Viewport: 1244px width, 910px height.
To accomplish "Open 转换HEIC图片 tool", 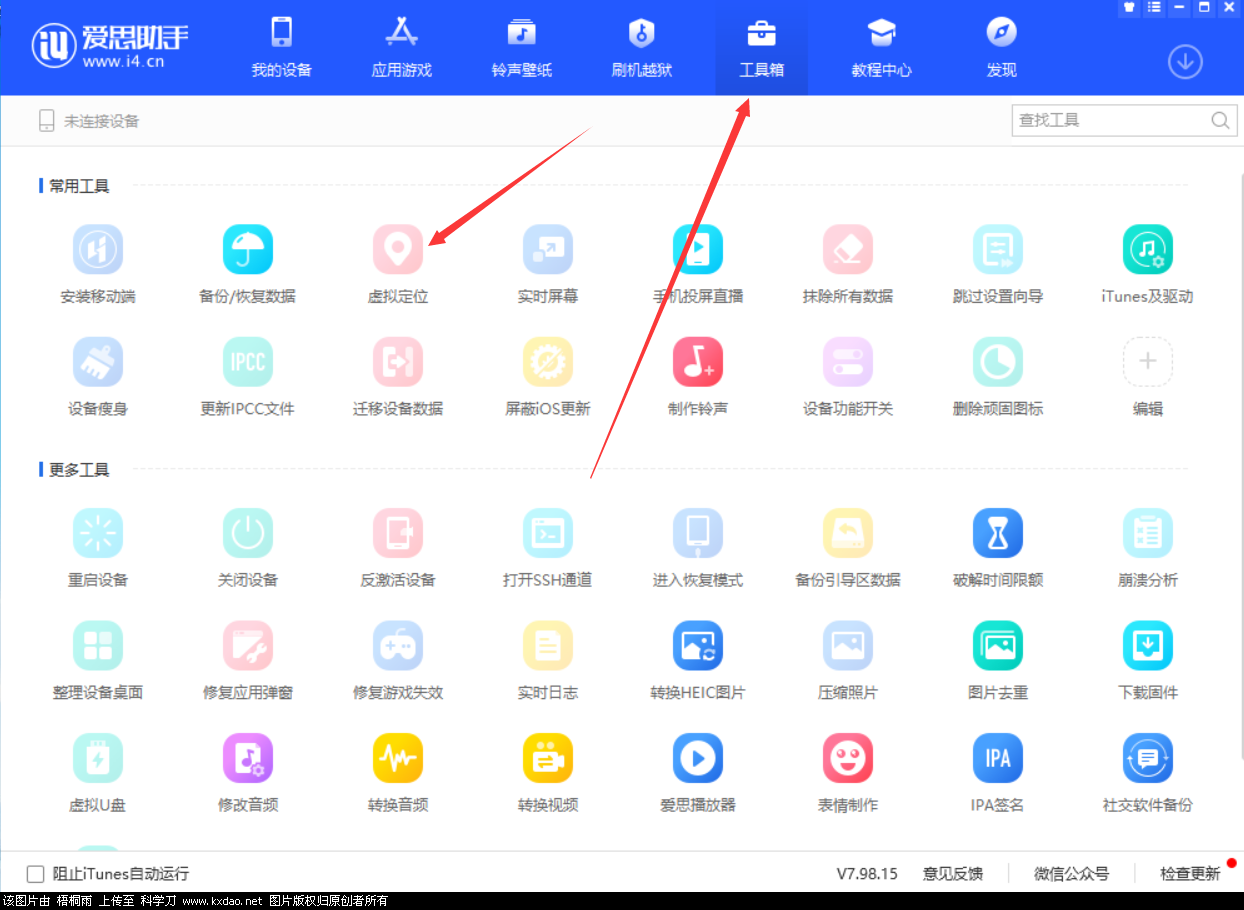I will (x=698, y=645).
